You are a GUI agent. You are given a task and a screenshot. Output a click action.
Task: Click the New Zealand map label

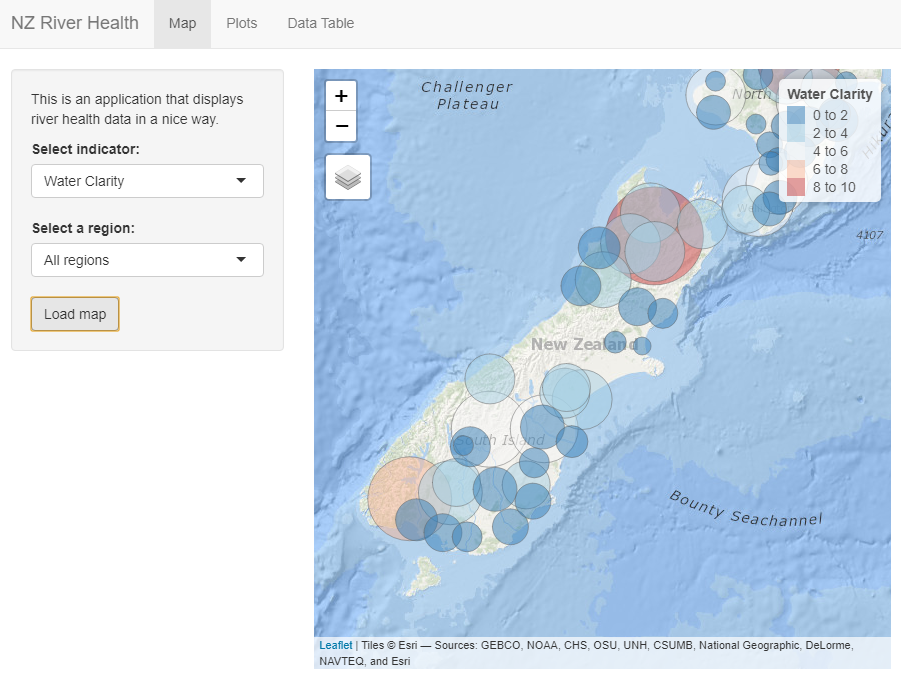pos(584,345)
